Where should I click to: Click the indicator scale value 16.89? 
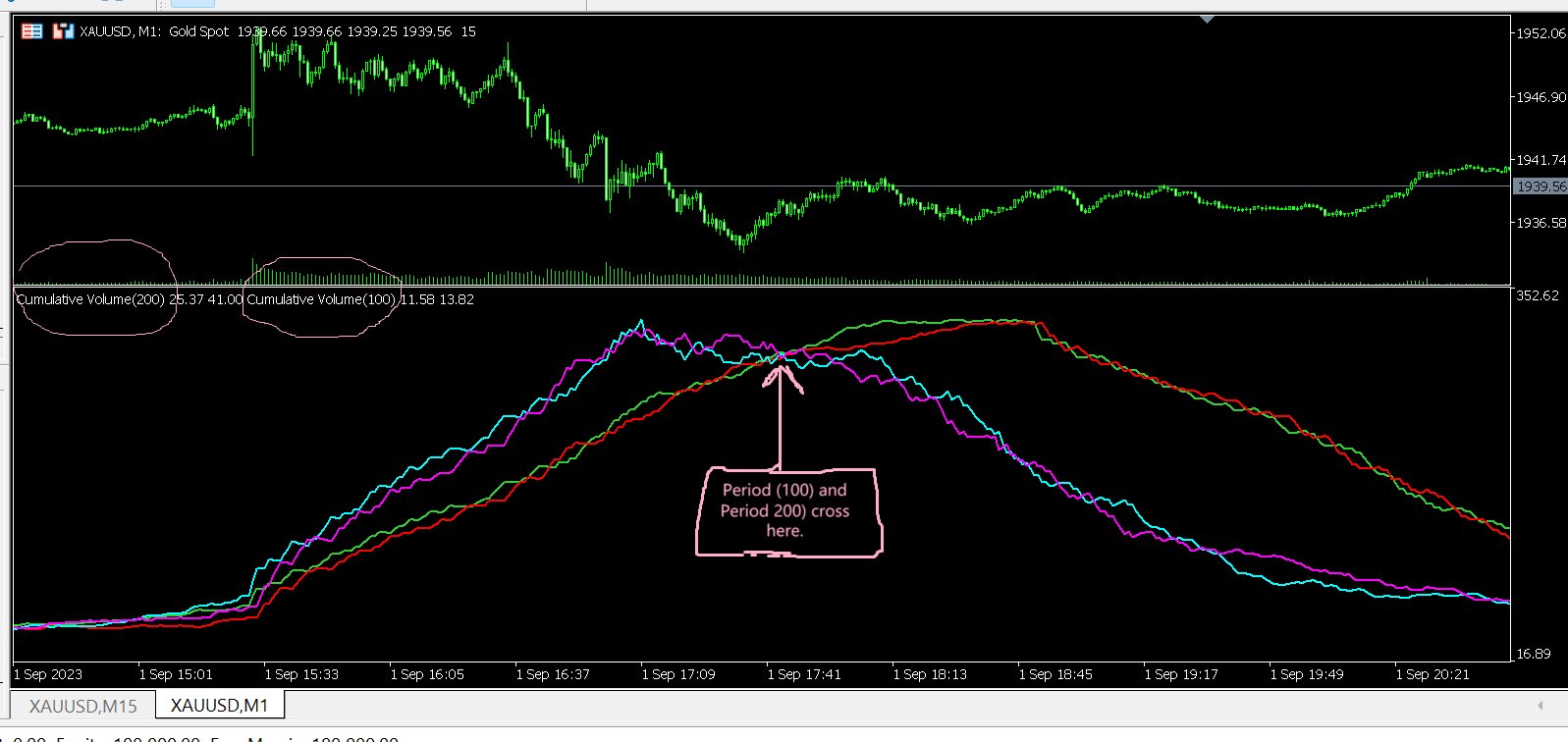click(1534, 654)
